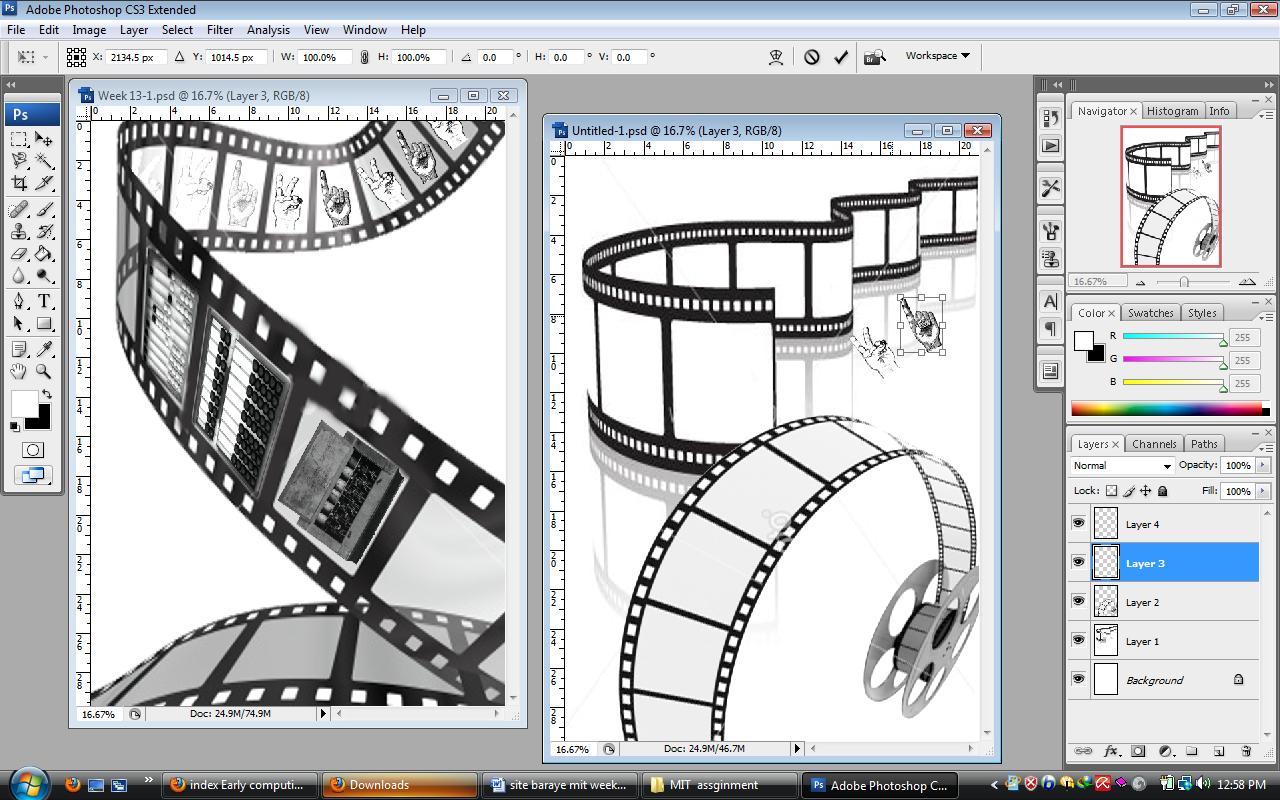The height and width of the screenshot is (800, 1280).
Task: Open the blend mode Normal dropdown
Action: [1122, 466]
